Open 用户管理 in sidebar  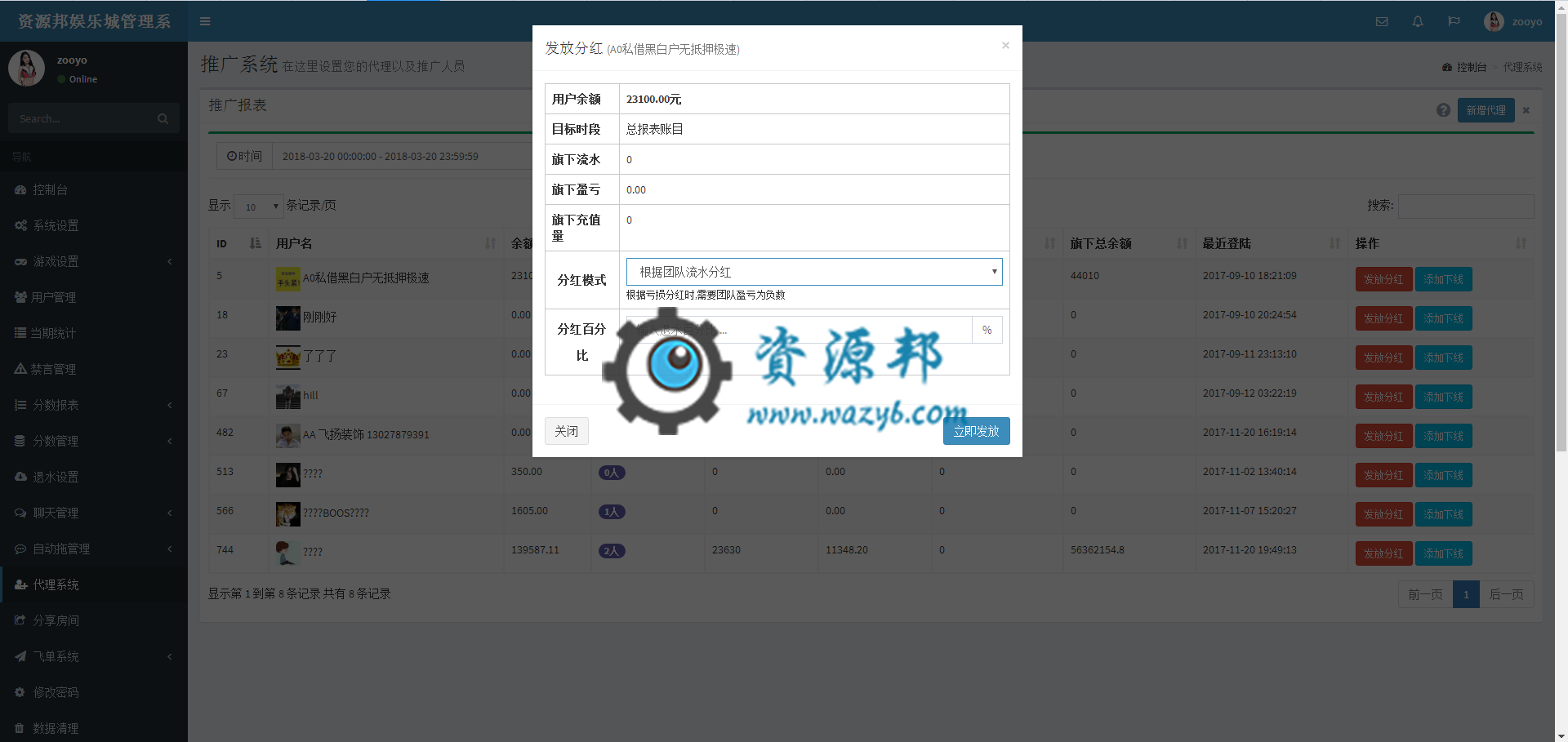[x=94, y=297]
